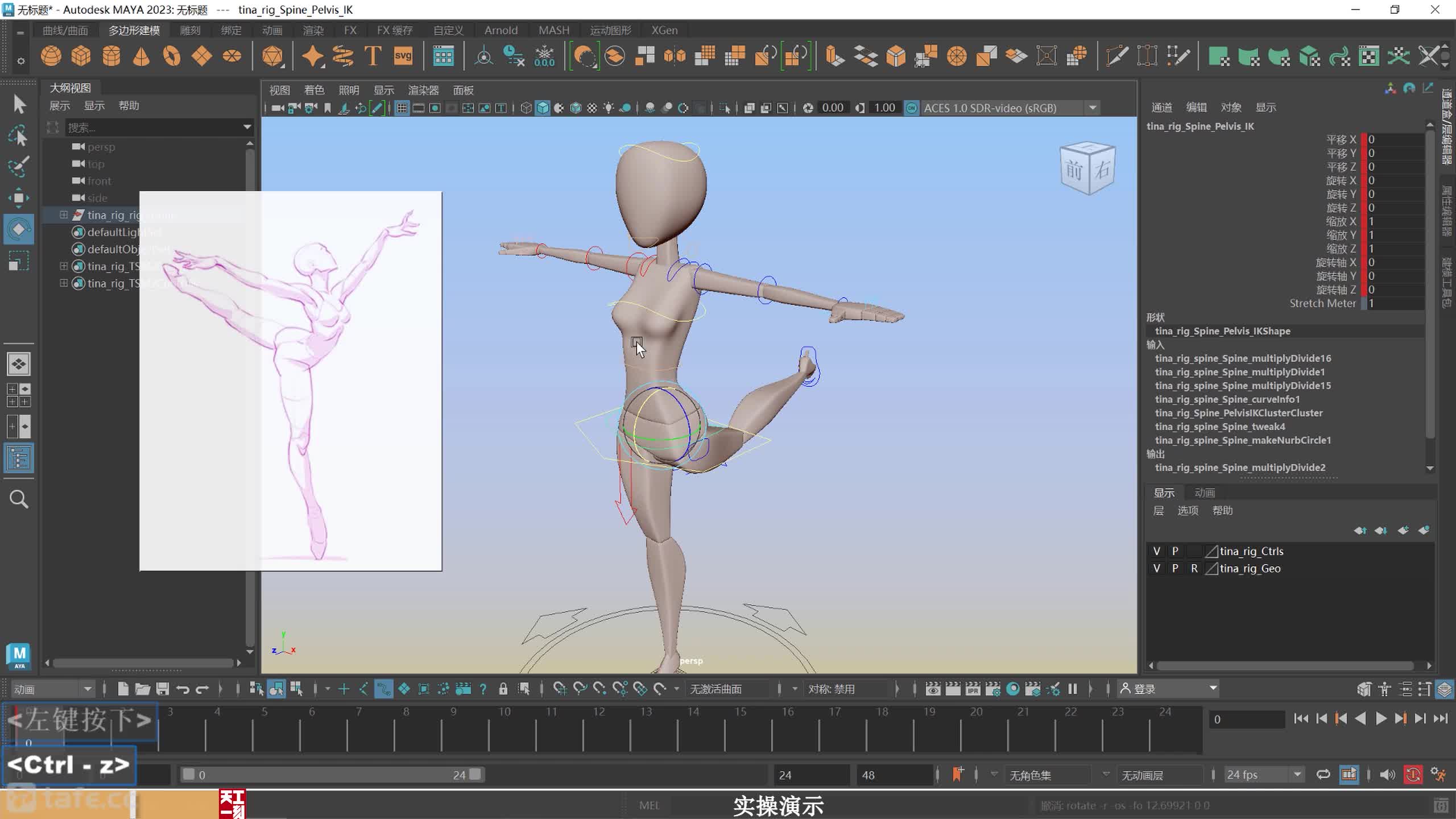
Task: Toggle R reference mode of tina_rig_Geo layer
Action: (x=1194, y=568)
